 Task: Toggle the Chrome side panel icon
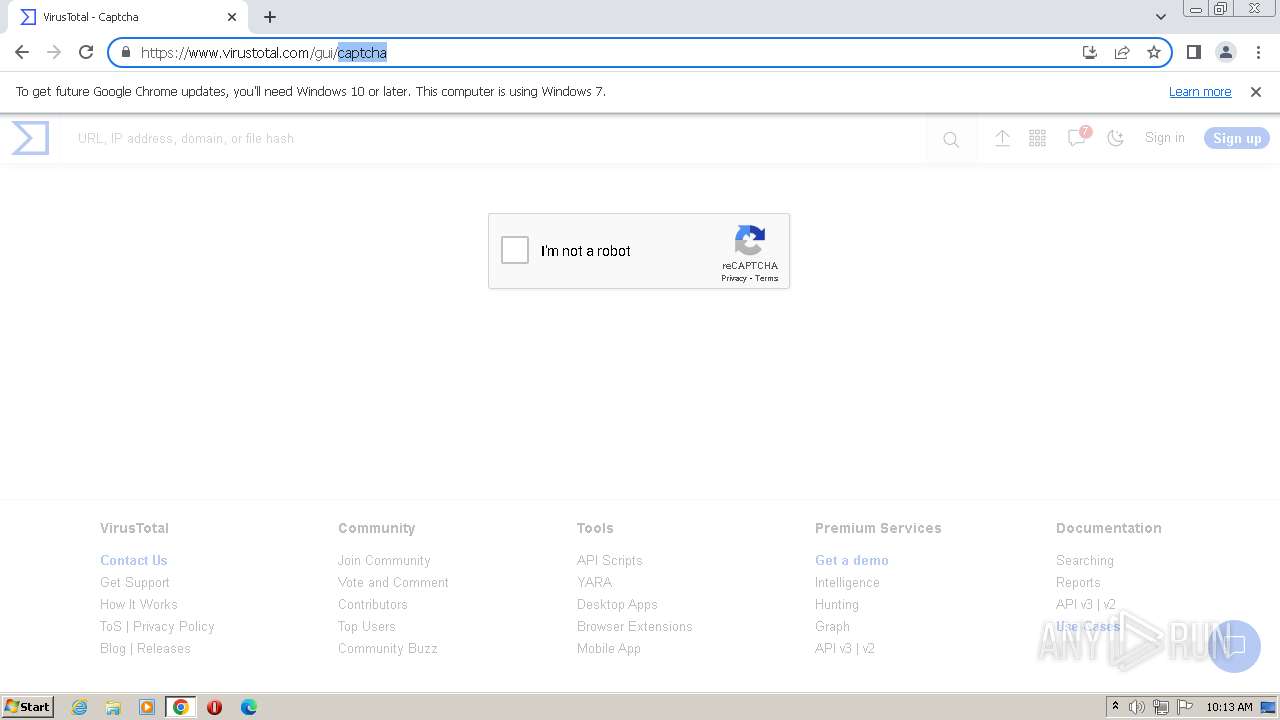click(x=1193, y=52)
